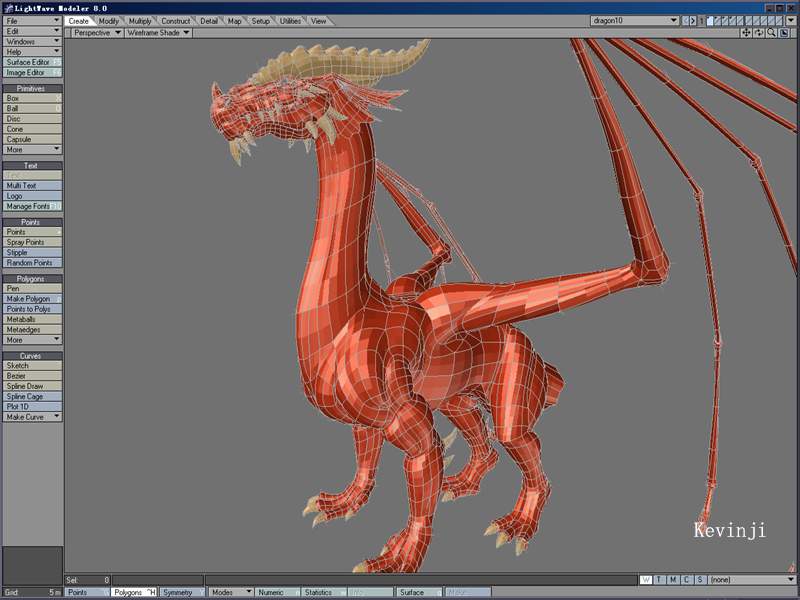Viewport: 800px width, 600px height.
Task: Expand More under Polygons
Action: coord(33,340)
